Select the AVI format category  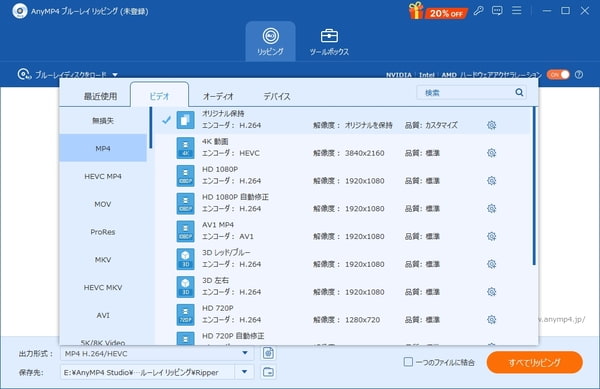103,316
